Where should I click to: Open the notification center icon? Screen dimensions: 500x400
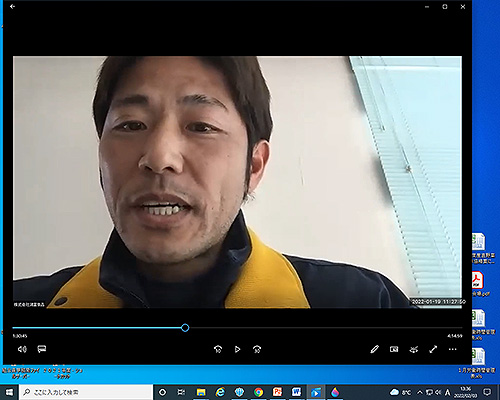(487, 392)
